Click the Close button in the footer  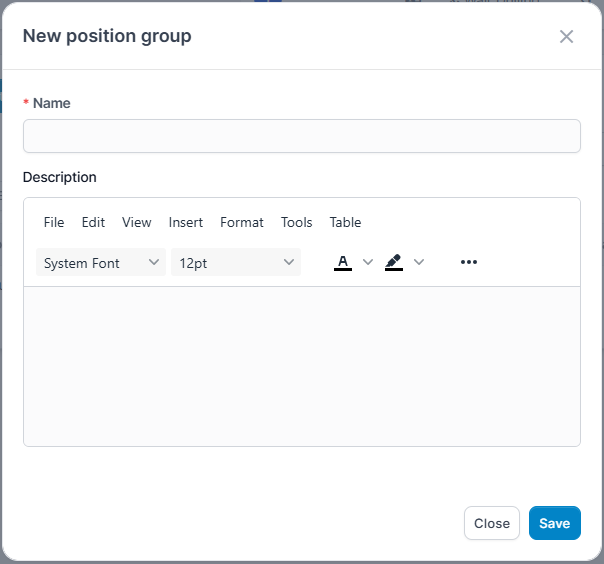tap(492, 523)
